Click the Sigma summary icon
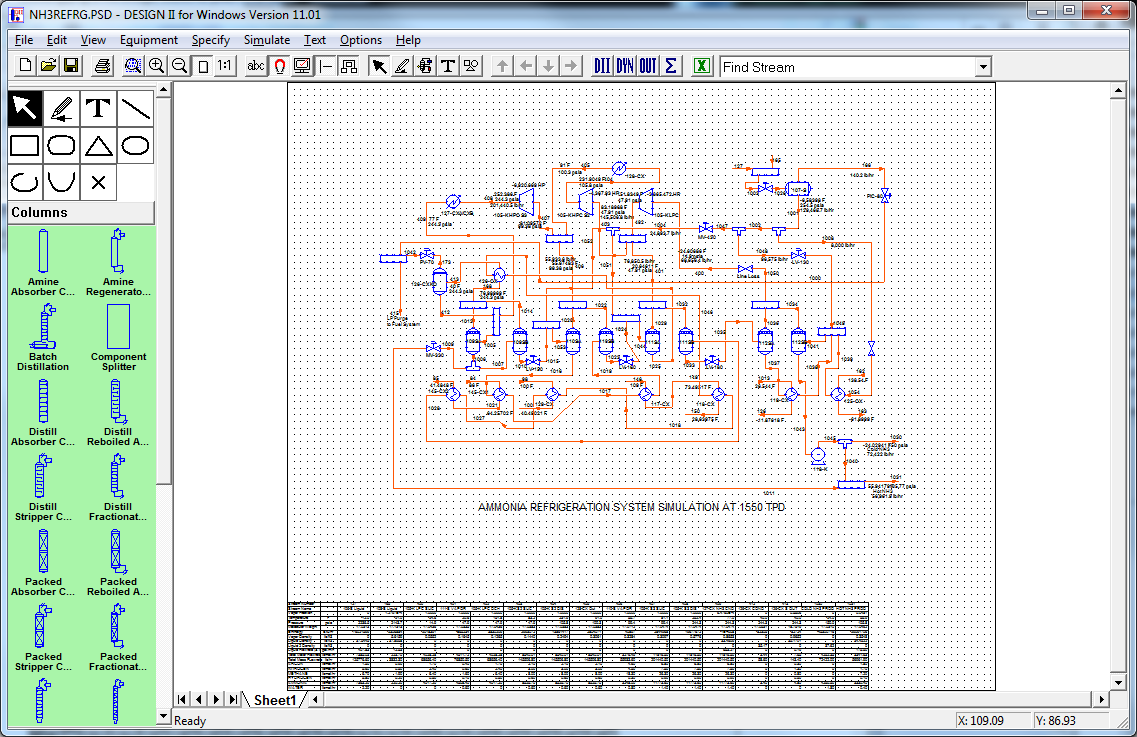The height and width of the screenshot is (737, 1137). click(x=671, y=66)
